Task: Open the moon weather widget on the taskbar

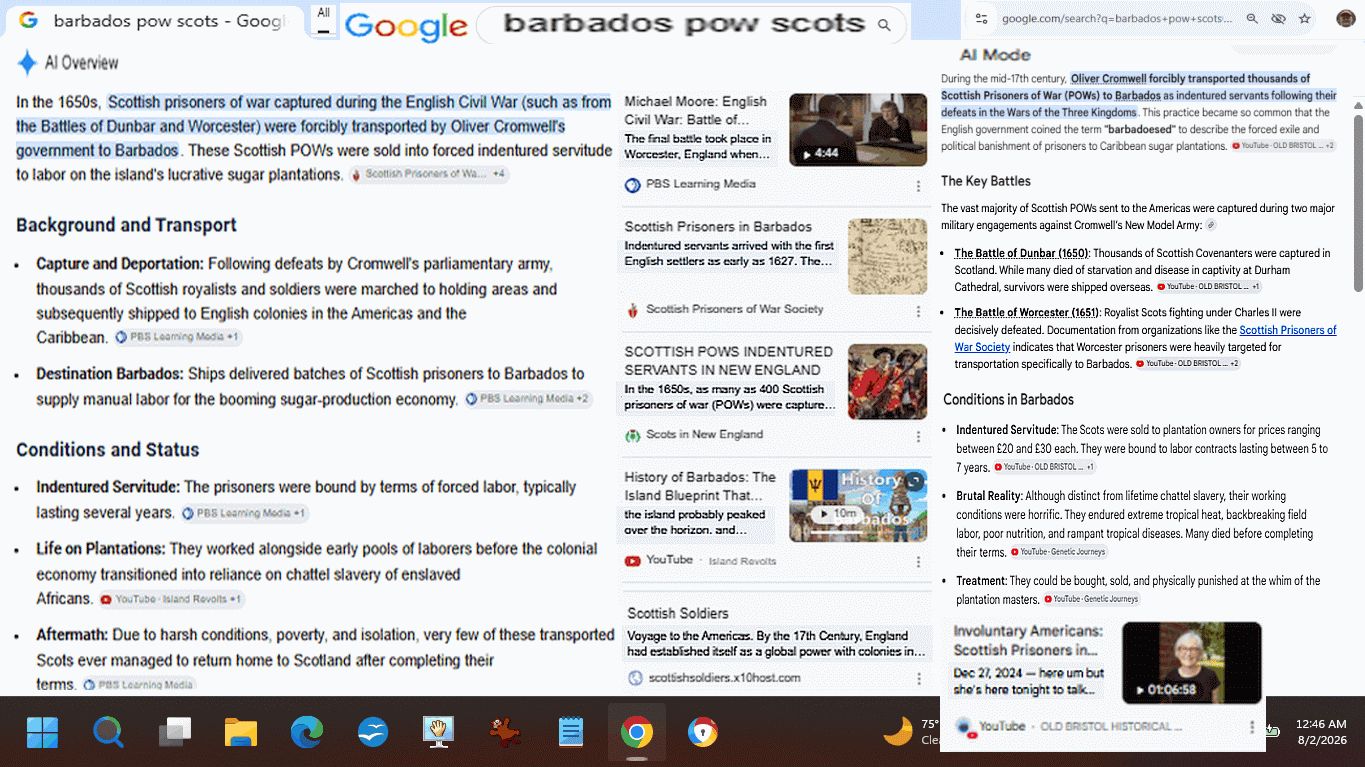Action: coord(898,732)
